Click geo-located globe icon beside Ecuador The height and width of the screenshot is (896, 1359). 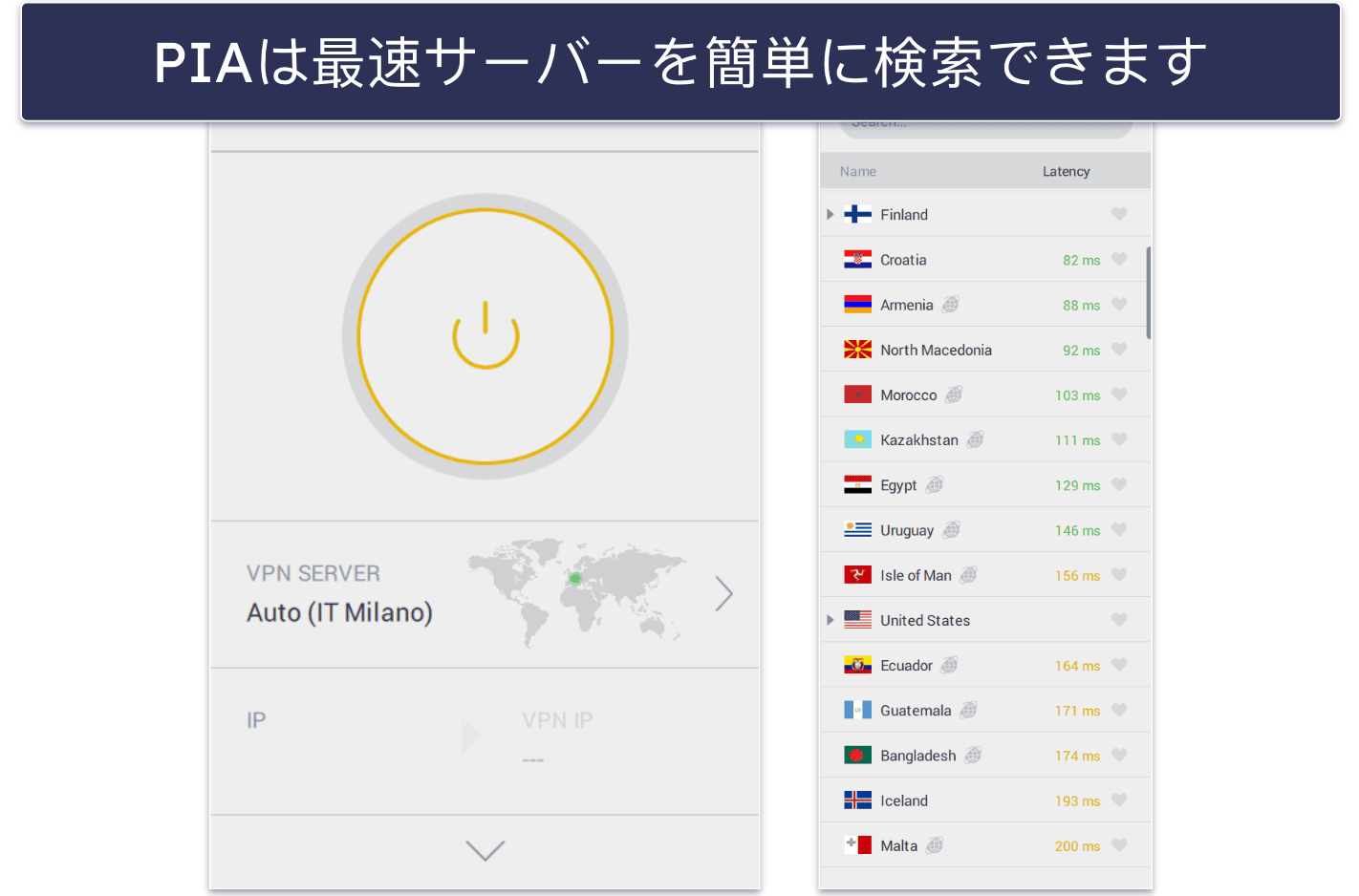pyautogui.click(x=949, y=665)
